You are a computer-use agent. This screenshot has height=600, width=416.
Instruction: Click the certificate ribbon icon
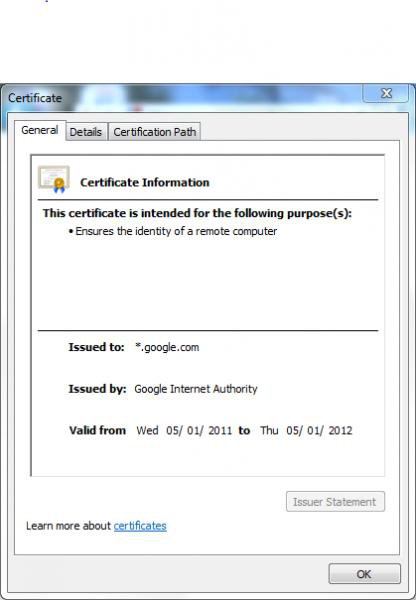click(54, 179)
